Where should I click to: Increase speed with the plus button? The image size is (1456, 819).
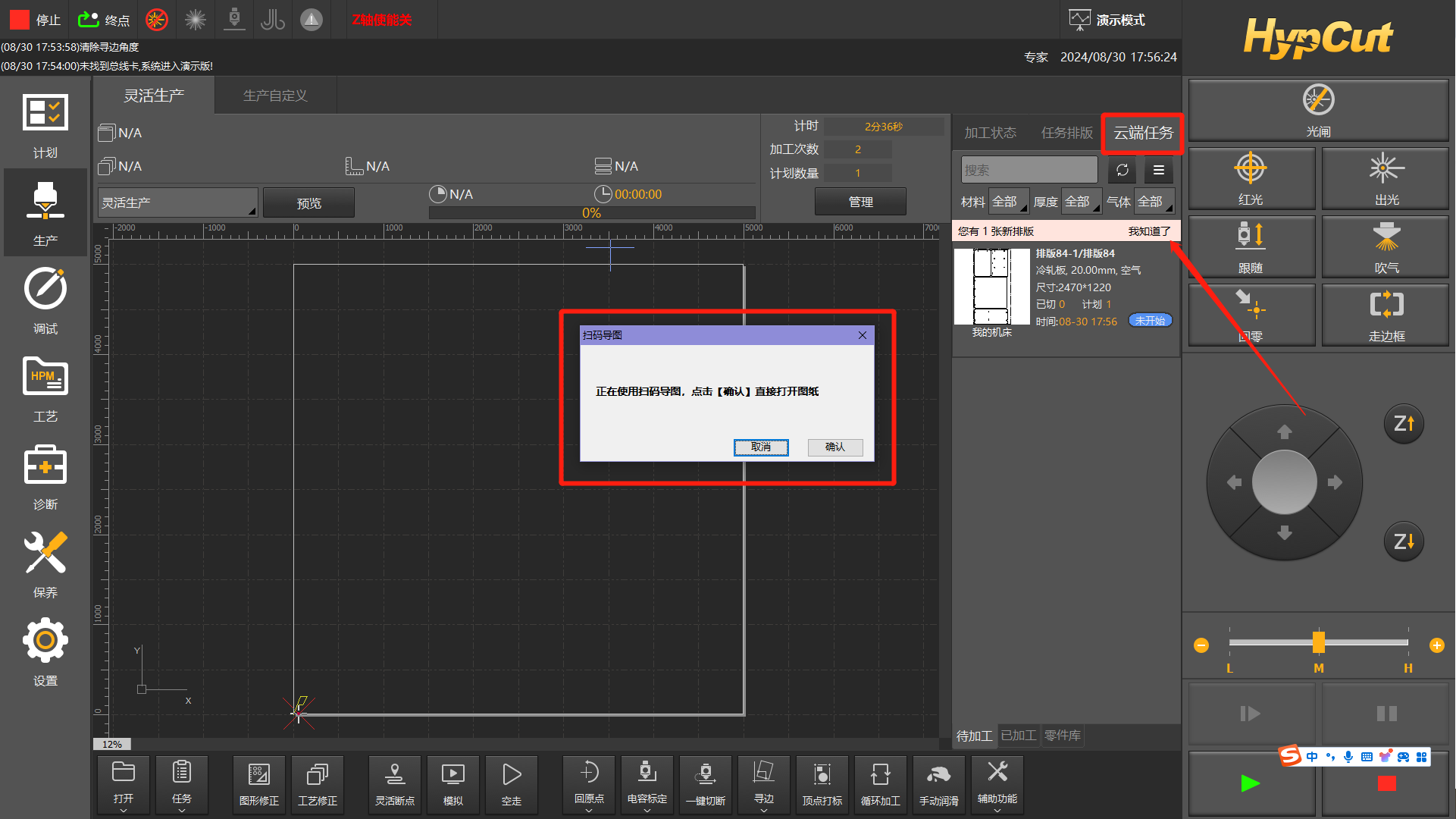click(x=1437, y=645)
